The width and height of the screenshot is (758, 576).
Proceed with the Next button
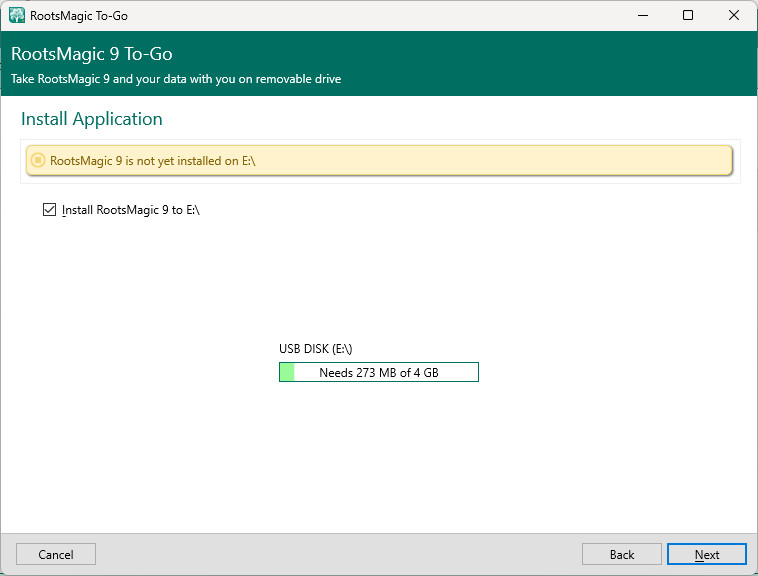706,554
